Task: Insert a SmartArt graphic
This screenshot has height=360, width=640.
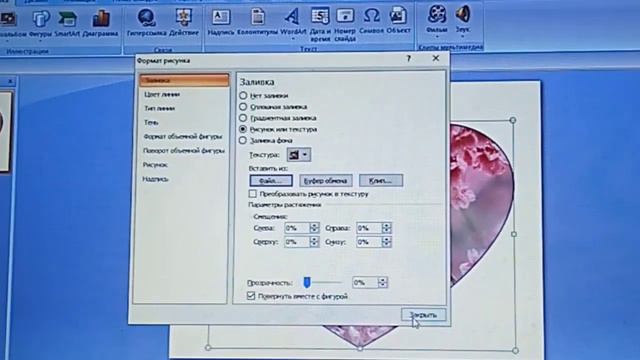Action: [67, 24]
